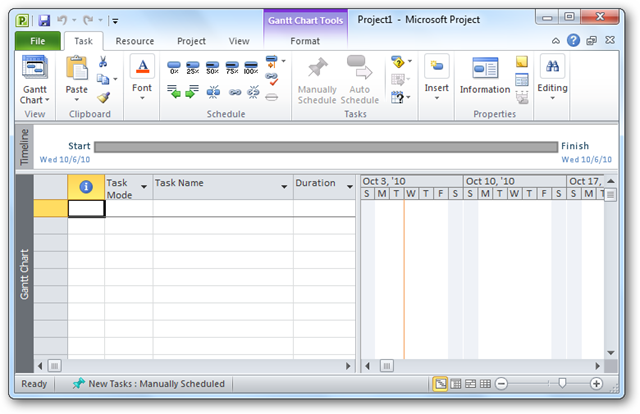Image resolution: width=640 pixels, height=414 pixels.
Task: Click the Undo icon in title bar
Action: (62, 20)
